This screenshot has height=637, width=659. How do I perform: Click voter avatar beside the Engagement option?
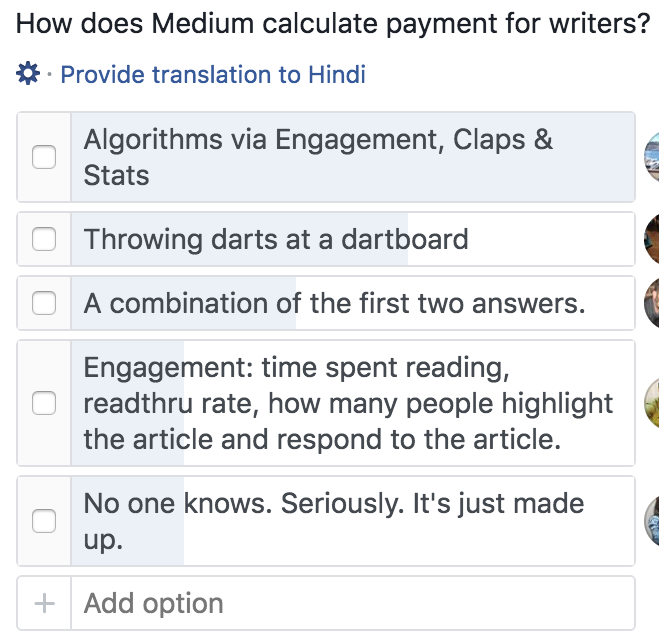pyautogui.click(x=652, y=403)
